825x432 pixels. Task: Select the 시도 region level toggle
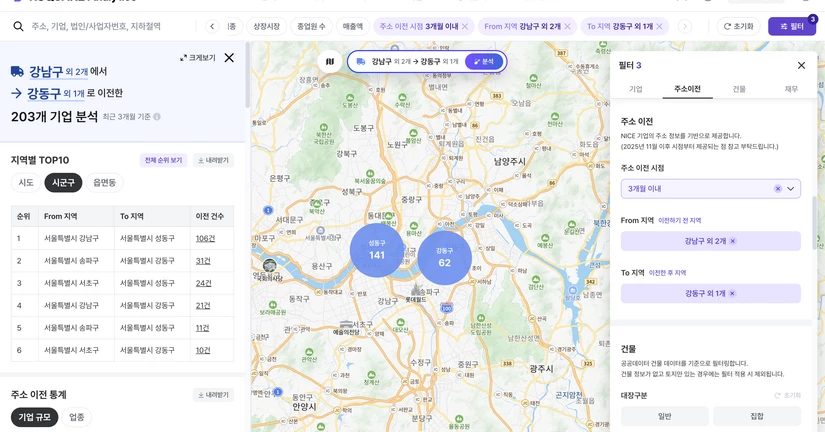pyautogui.click(x=26, y=183)
